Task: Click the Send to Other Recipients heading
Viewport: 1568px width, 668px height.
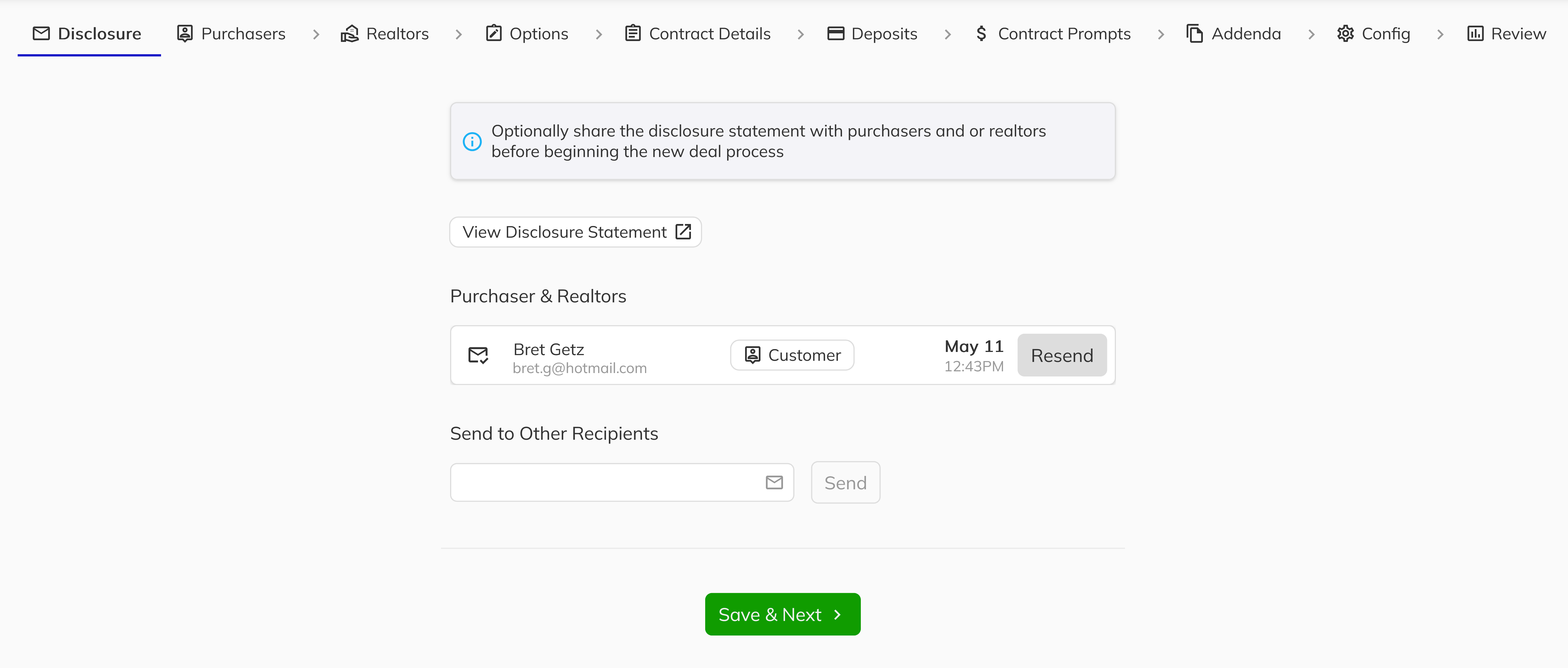Action: point(554,434)
